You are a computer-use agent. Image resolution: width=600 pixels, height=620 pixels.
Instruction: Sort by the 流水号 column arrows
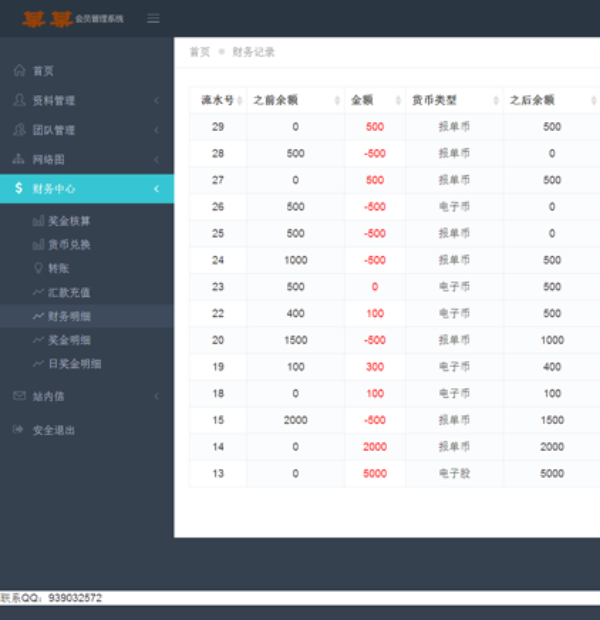(x=239, y=100)
